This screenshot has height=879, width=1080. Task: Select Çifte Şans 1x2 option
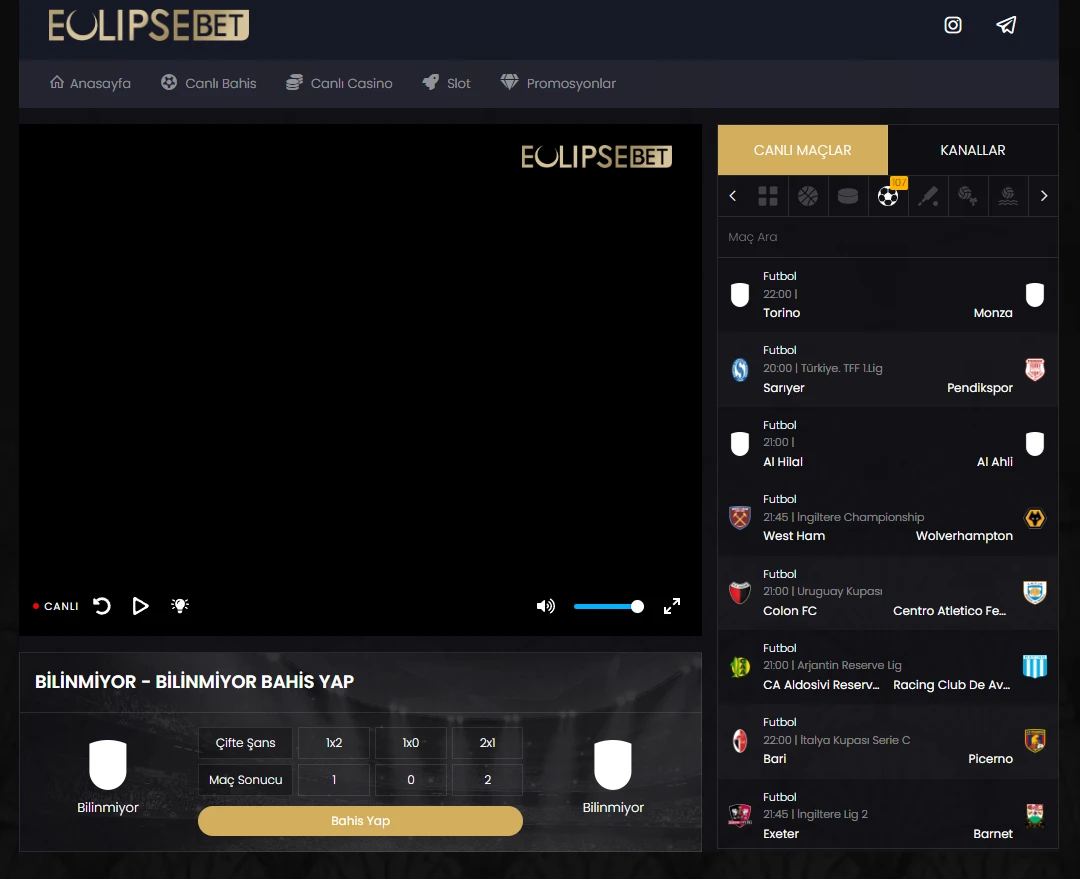pos(334,743)
